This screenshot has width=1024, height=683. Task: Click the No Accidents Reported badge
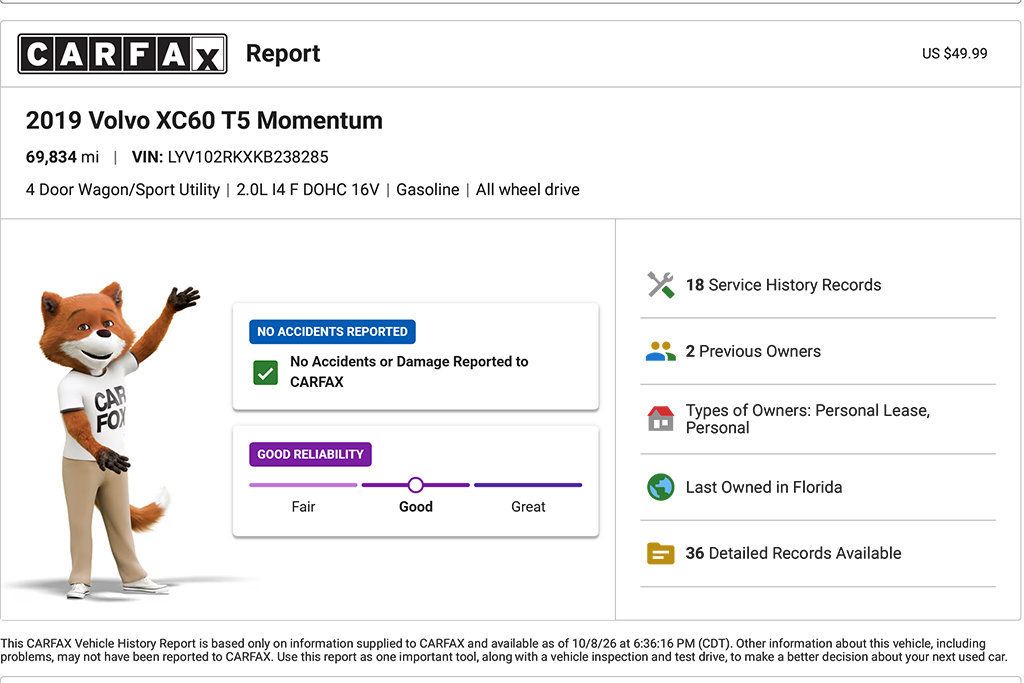click(x=332, y=332)
